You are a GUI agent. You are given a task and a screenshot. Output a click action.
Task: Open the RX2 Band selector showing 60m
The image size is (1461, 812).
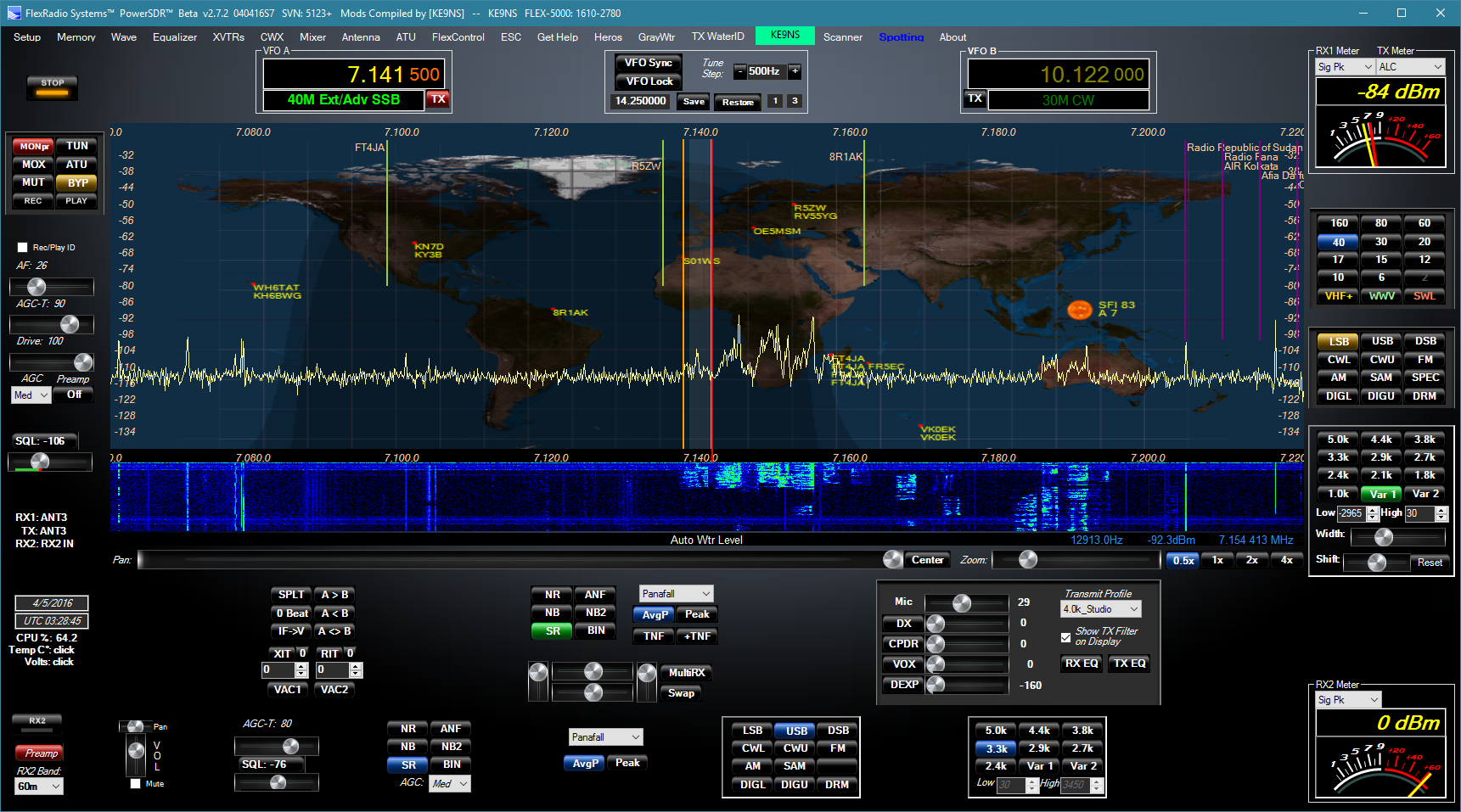(x=38, y=787)
